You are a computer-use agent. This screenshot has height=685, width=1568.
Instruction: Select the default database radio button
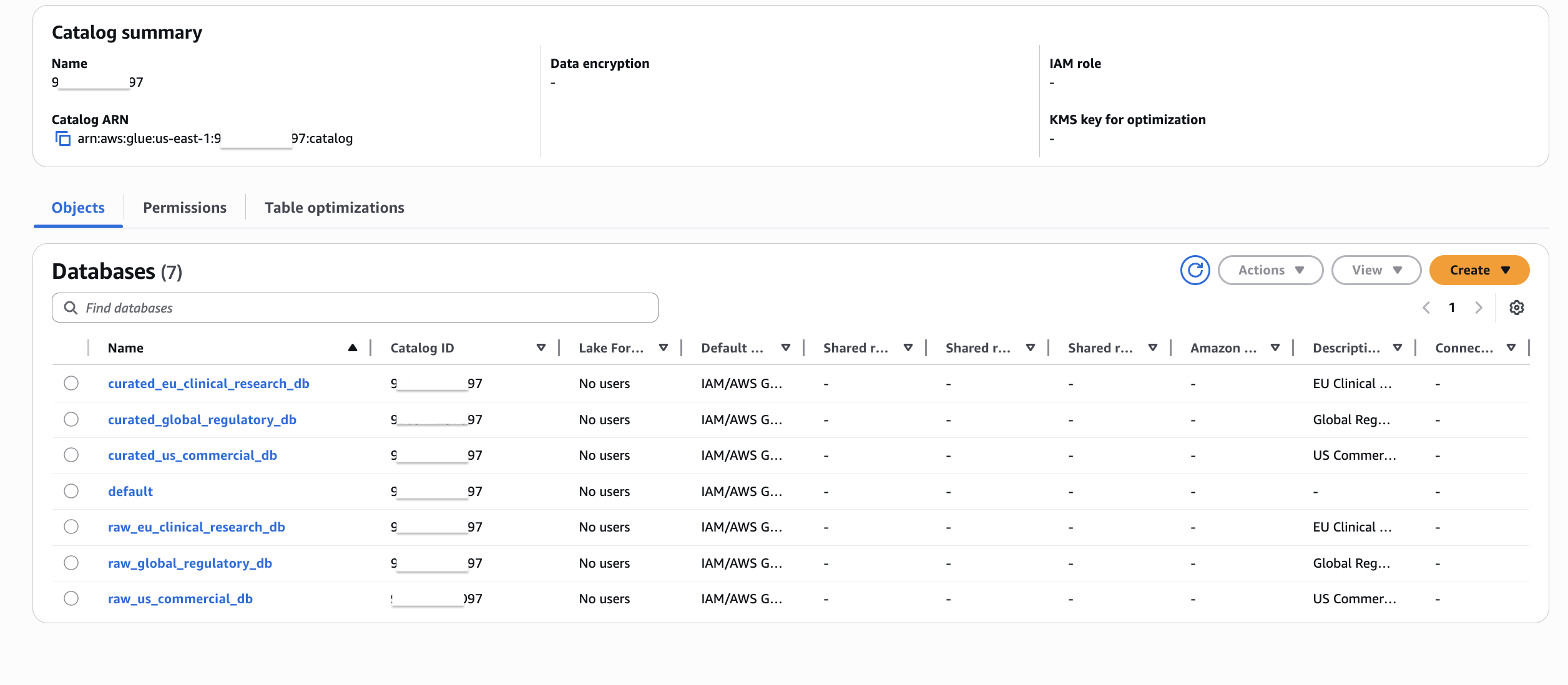click(71, 491)
